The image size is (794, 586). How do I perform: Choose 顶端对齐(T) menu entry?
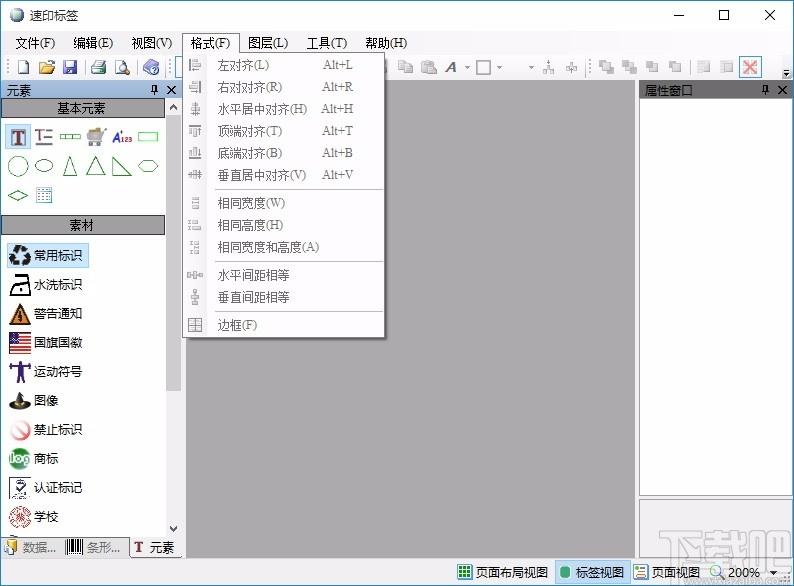click(x=283, y=131)
